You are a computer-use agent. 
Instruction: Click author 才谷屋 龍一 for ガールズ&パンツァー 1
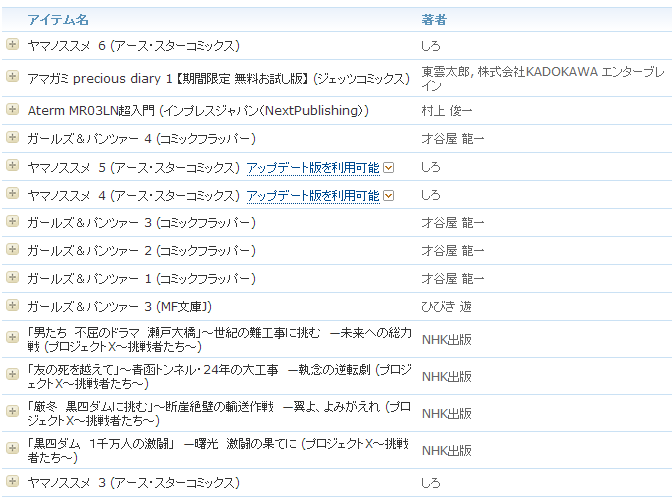[x=453, y=279]
